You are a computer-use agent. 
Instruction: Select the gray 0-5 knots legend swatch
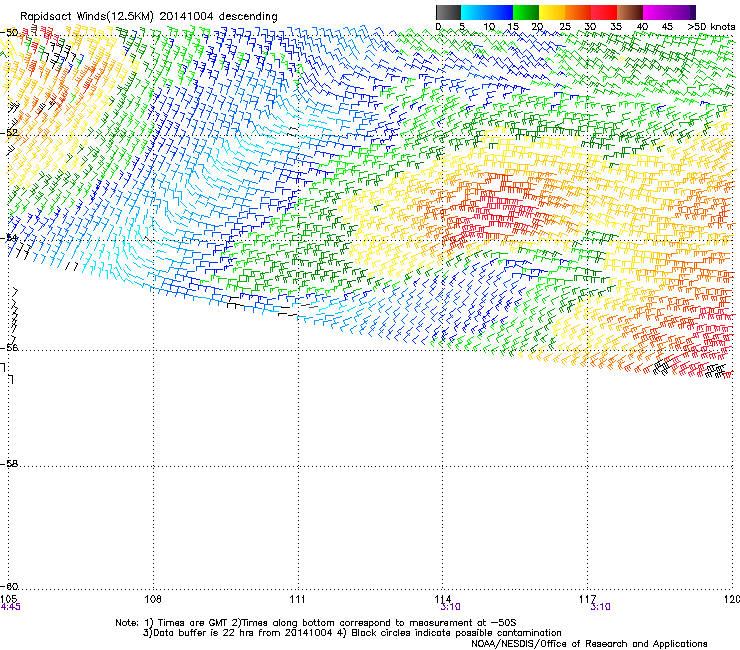coord(448,12)
